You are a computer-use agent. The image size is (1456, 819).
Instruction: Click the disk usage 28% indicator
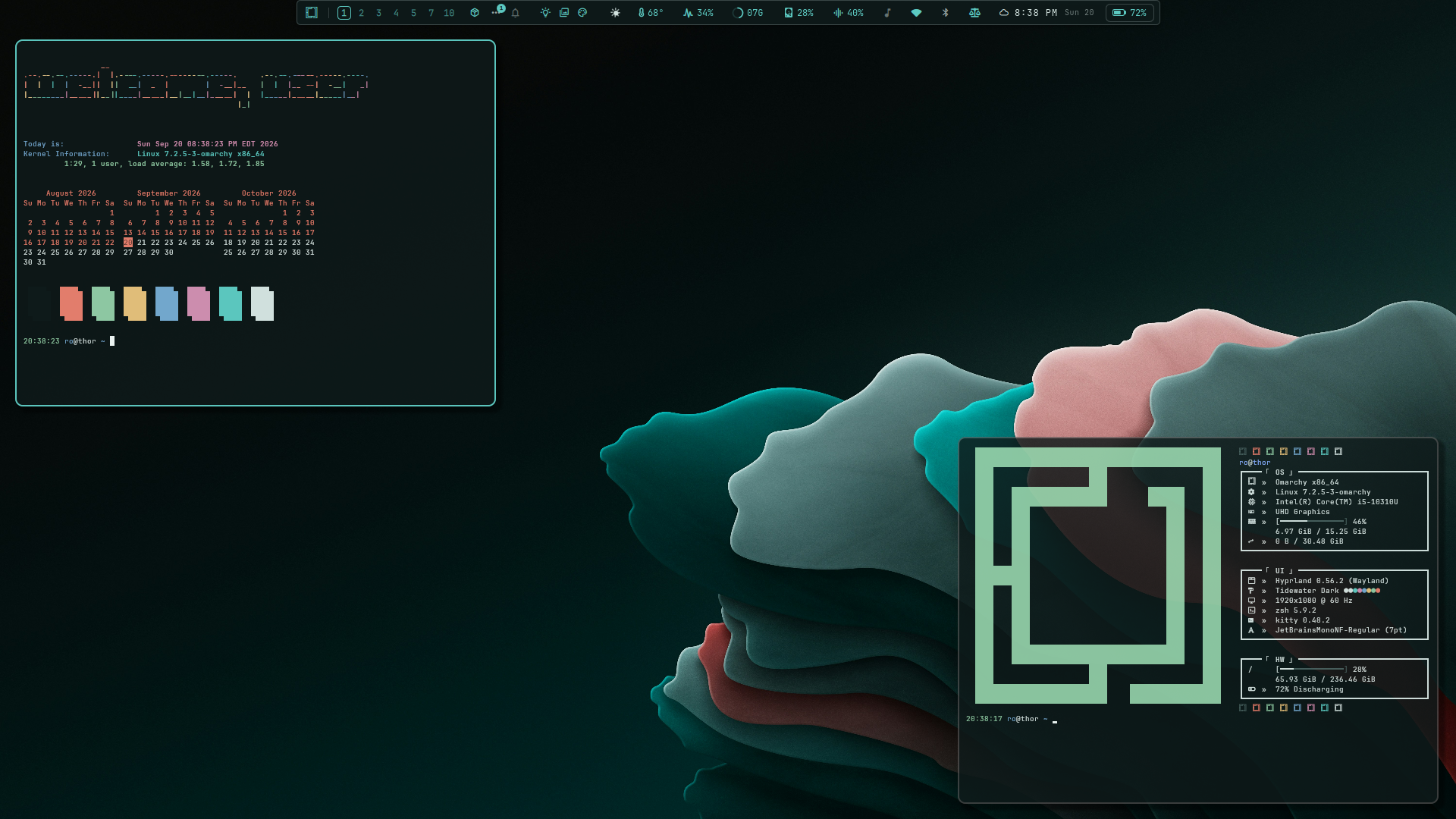point(799,13)
